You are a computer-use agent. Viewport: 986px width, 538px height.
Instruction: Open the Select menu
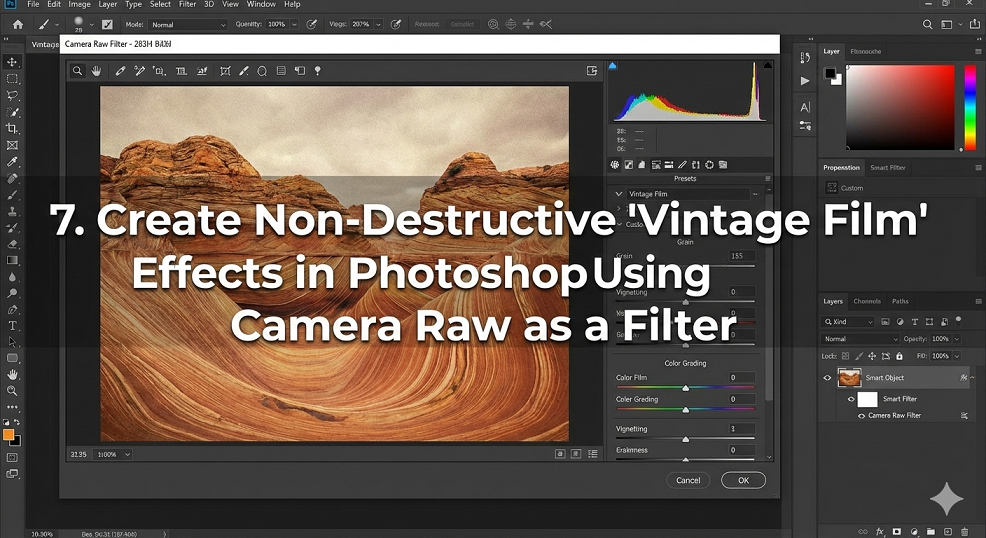160,4
